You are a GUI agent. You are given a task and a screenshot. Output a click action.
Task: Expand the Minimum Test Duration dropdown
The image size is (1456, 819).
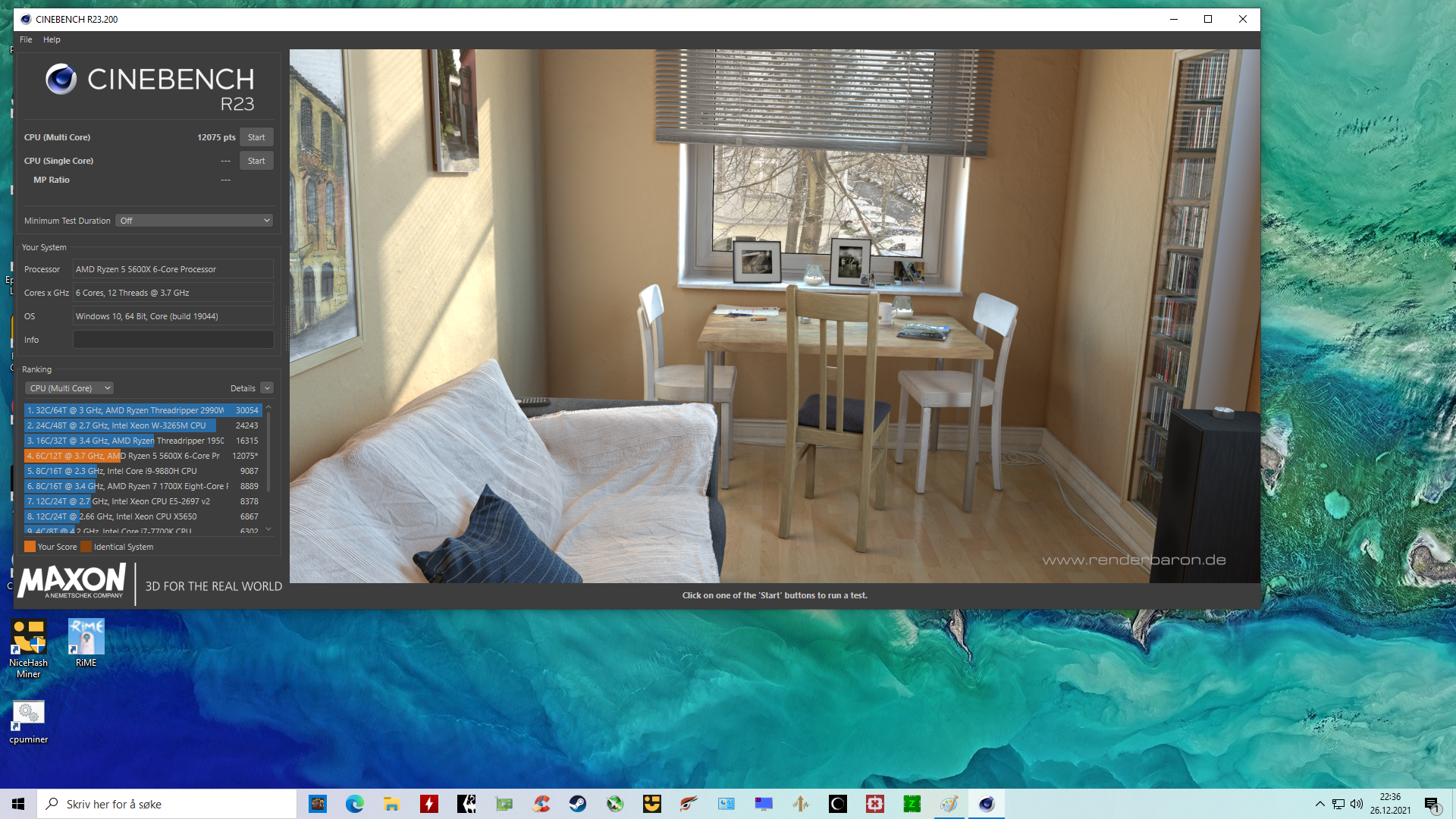(194, 221)
